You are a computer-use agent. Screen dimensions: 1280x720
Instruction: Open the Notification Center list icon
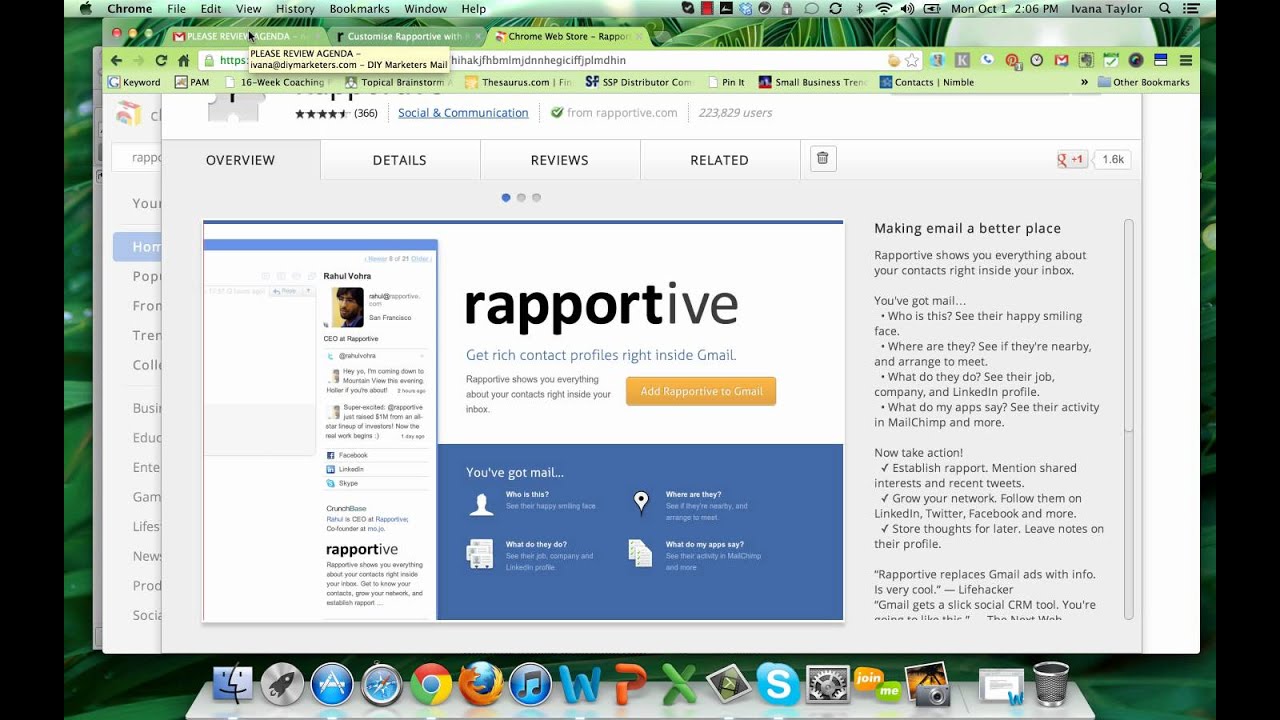1191,9
